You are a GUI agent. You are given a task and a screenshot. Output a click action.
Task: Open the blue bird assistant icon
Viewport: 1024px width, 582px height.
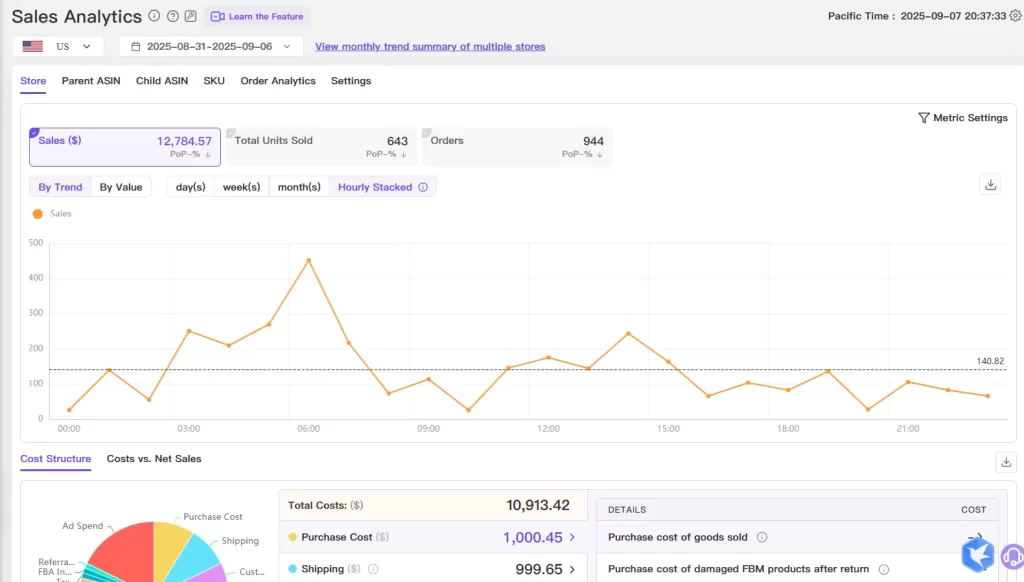(978, 555)
